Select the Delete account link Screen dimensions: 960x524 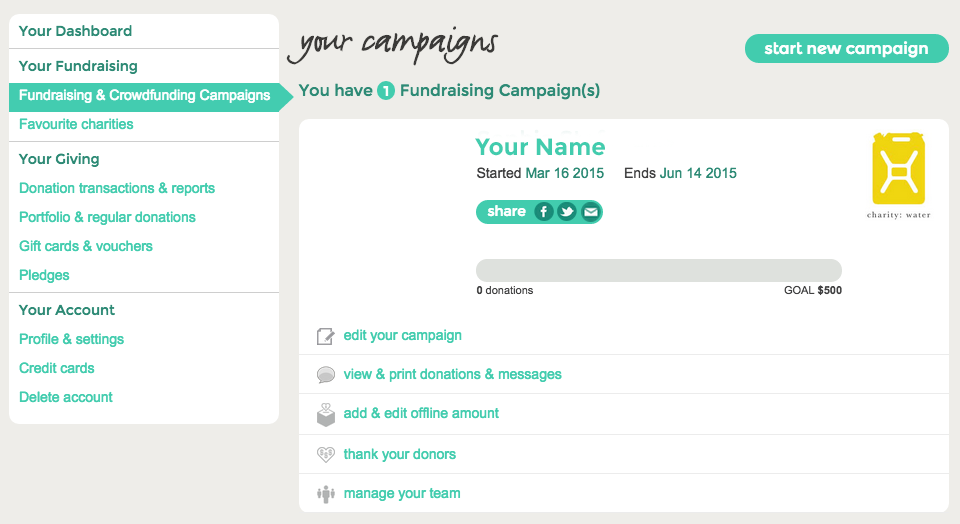66,397
